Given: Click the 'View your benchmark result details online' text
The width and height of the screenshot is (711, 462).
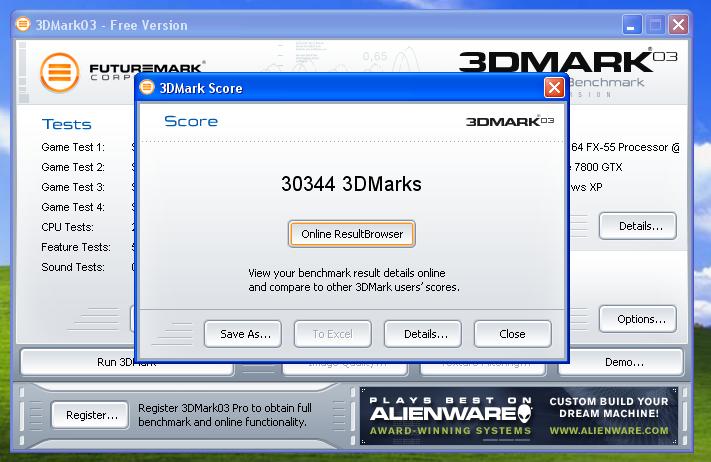Looking at the screenshot, I should coord(347,273).
